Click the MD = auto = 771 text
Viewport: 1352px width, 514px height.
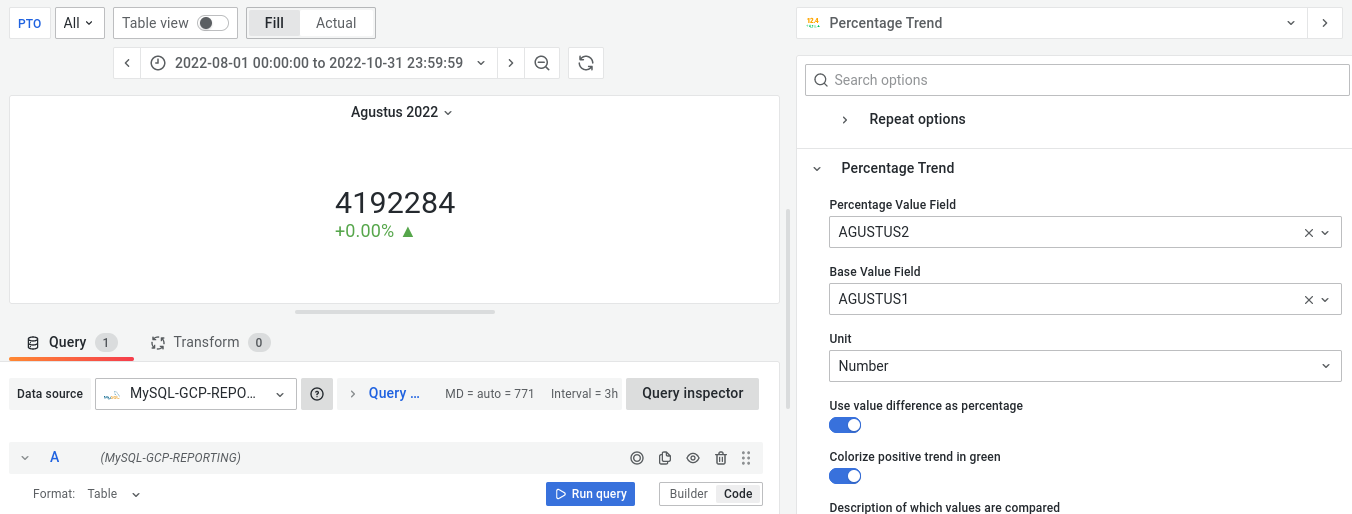490,394
